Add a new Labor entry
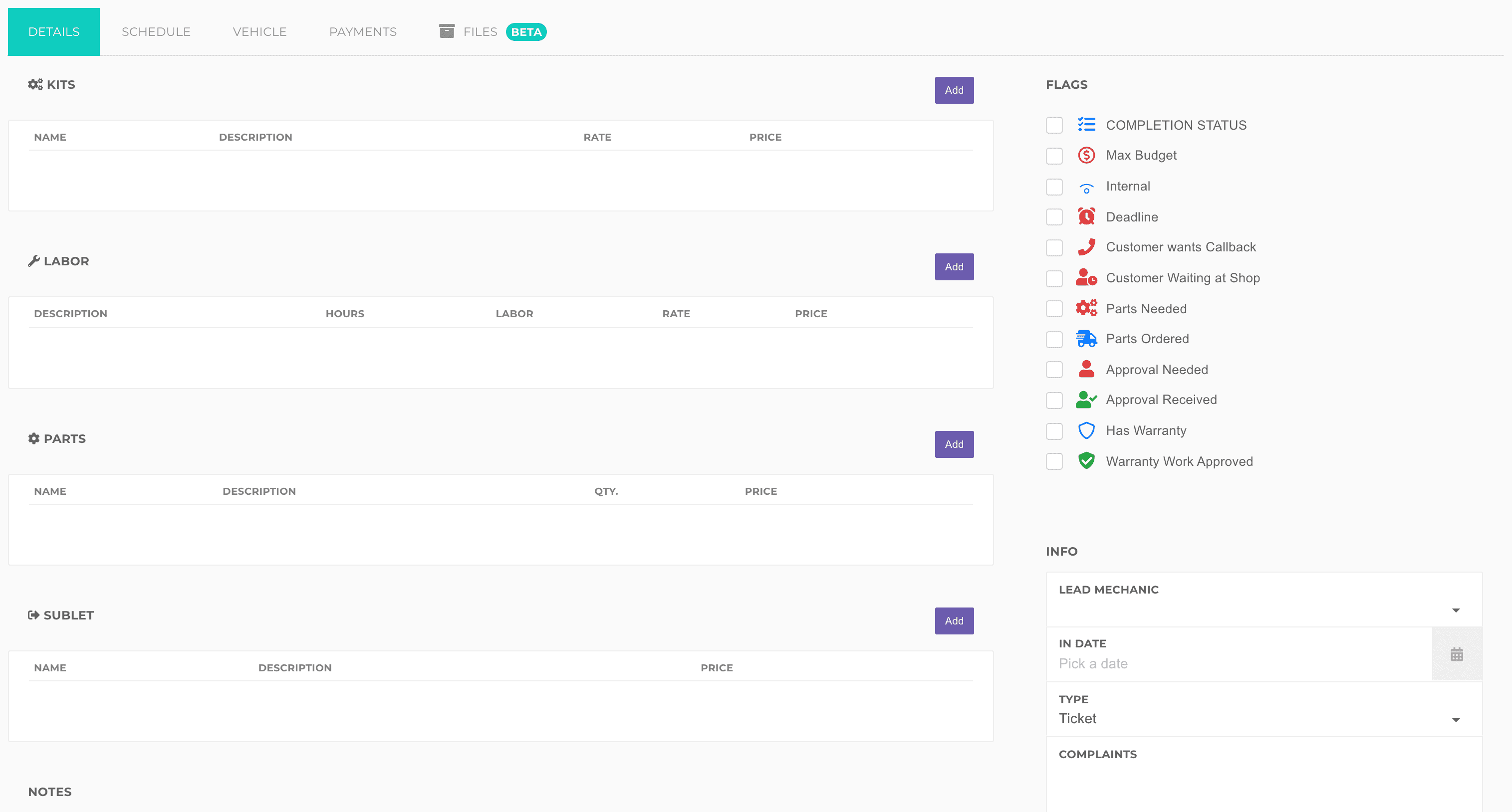This screenshot has width=1512, height=812. tap(954, 267)
